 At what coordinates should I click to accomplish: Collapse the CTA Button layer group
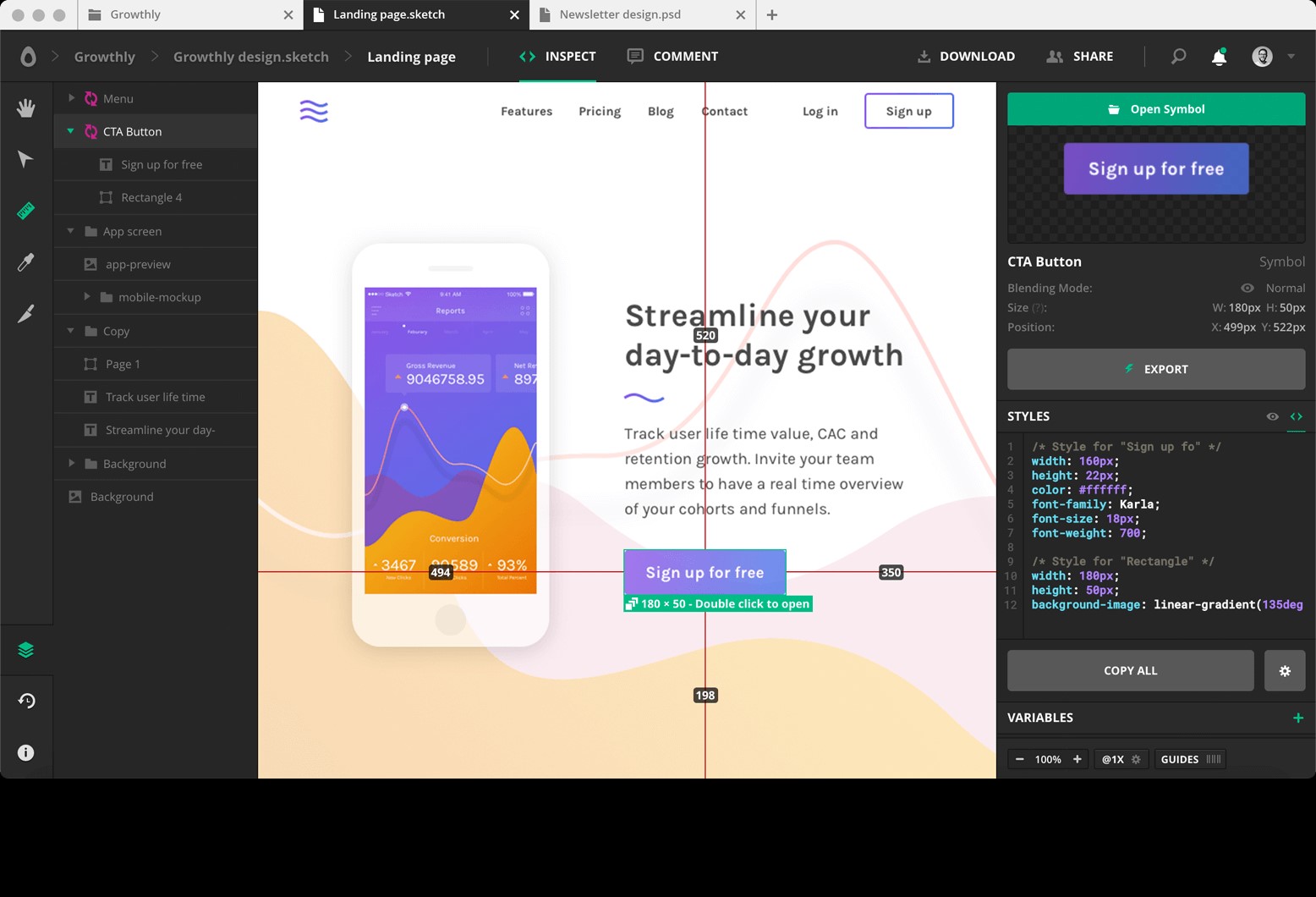coord(69,131)
